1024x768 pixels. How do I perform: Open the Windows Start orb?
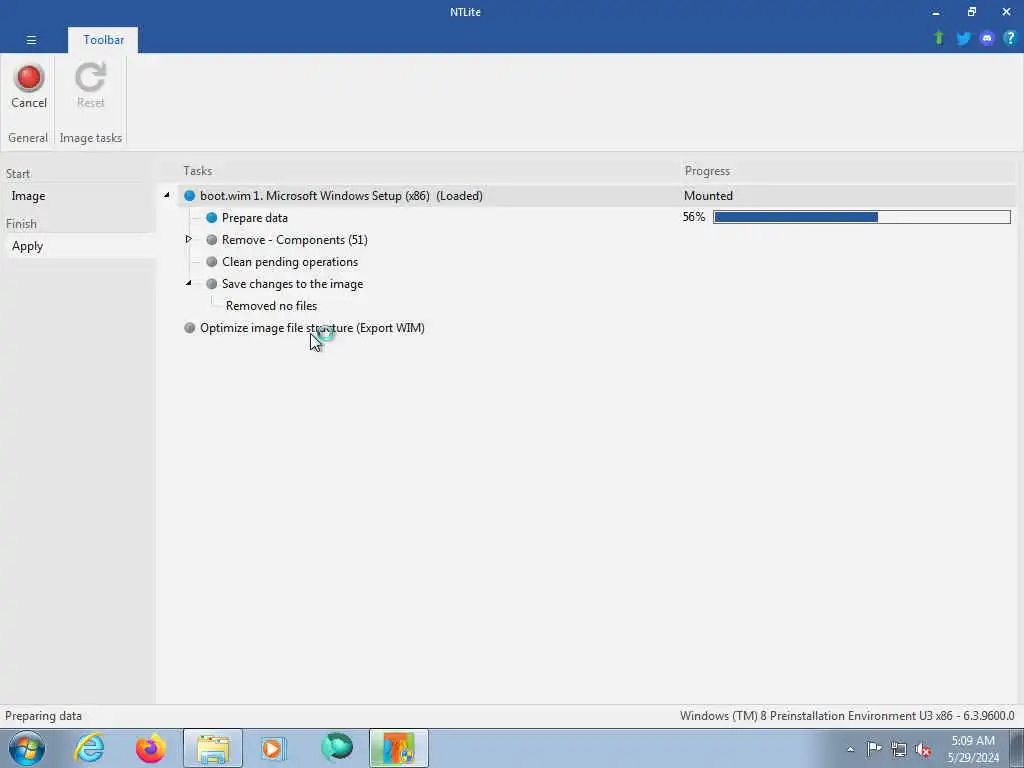pos(27,748)
